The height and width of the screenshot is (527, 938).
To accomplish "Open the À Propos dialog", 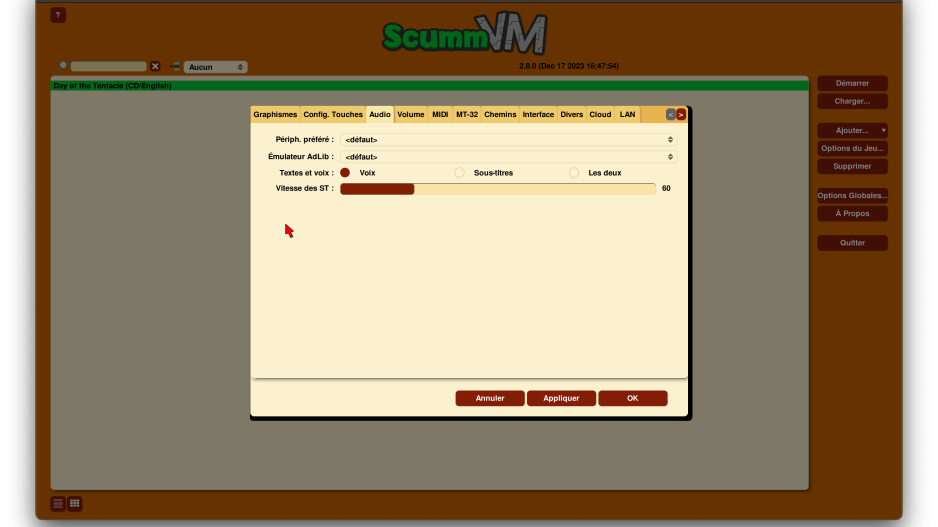I will (x=852, y=214).
